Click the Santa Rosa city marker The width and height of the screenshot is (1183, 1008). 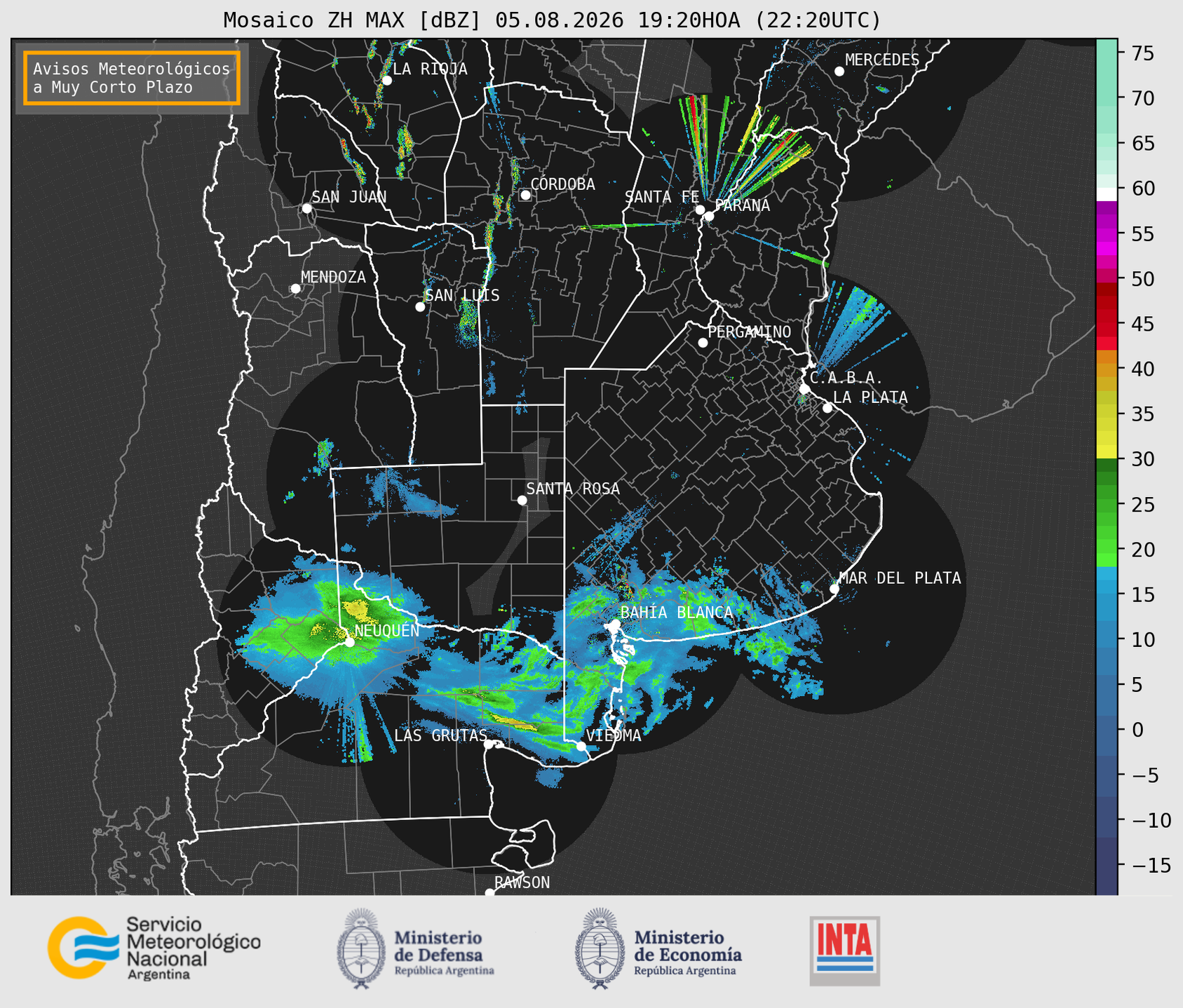pos(522,500)
